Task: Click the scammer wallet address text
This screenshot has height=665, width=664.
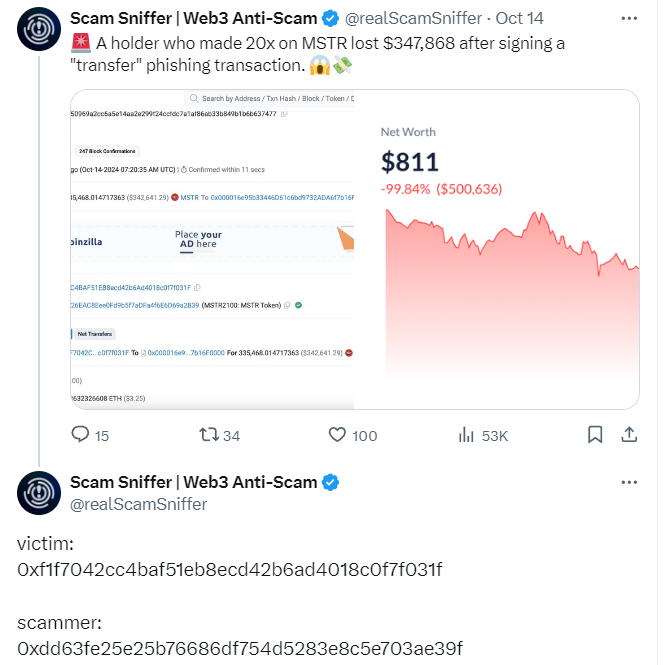Action: click(240, 646)
